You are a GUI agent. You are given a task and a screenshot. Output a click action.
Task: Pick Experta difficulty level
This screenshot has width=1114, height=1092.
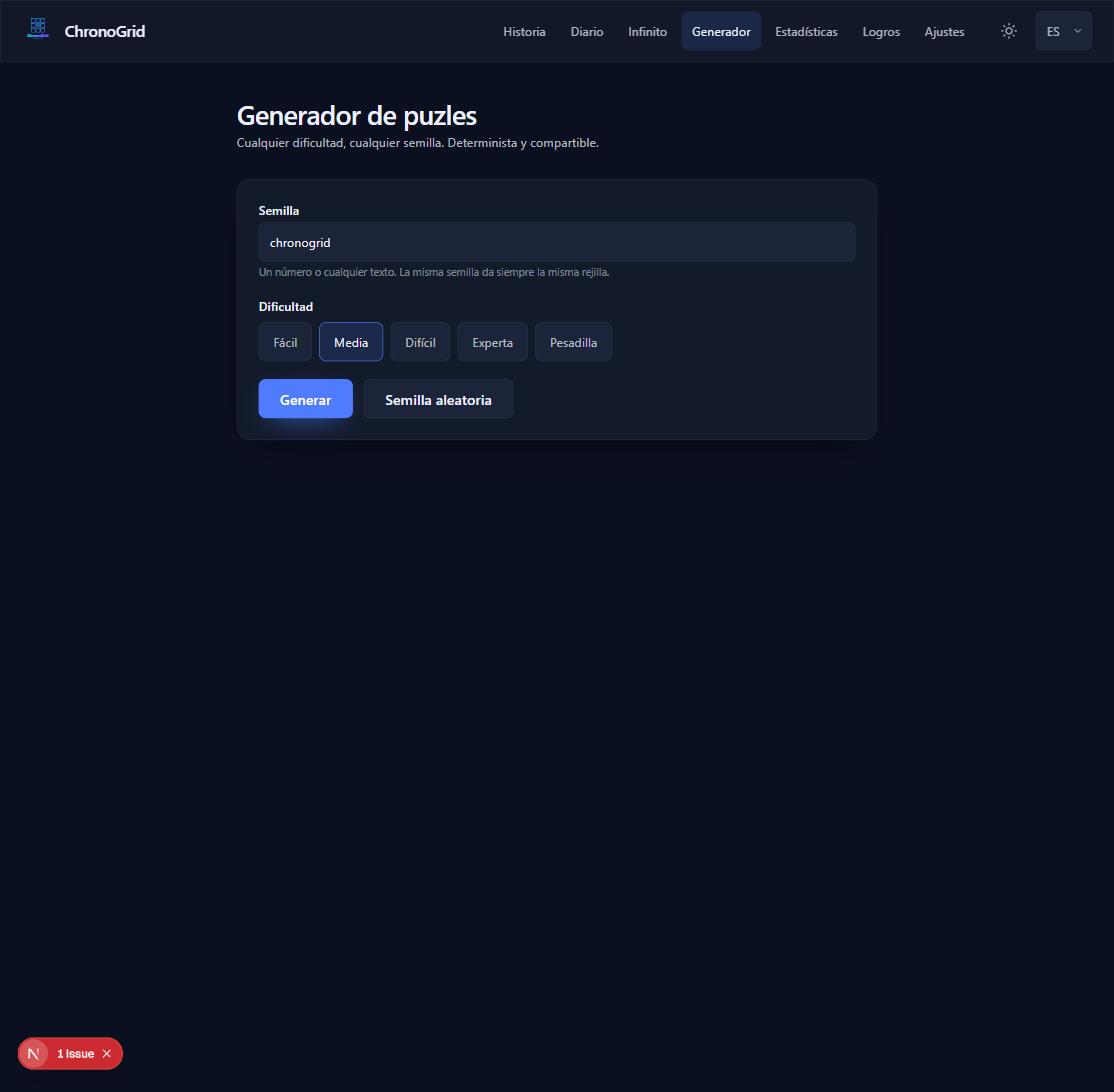click(492, 342)
